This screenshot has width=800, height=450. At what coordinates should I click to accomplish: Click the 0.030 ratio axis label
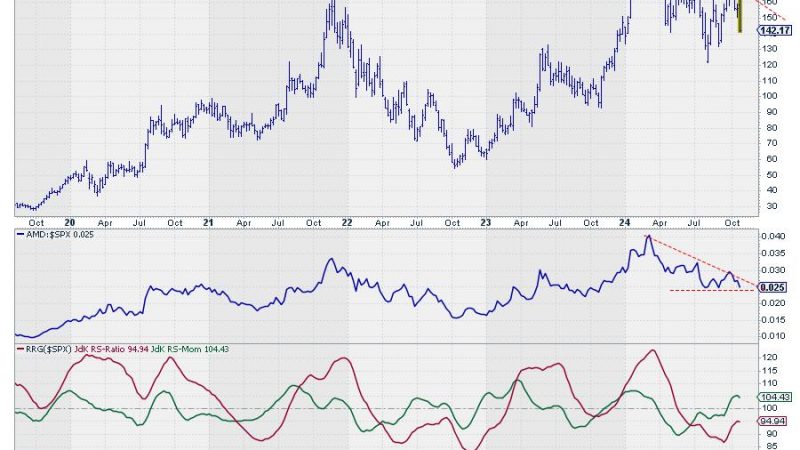(x=773, y=270)
